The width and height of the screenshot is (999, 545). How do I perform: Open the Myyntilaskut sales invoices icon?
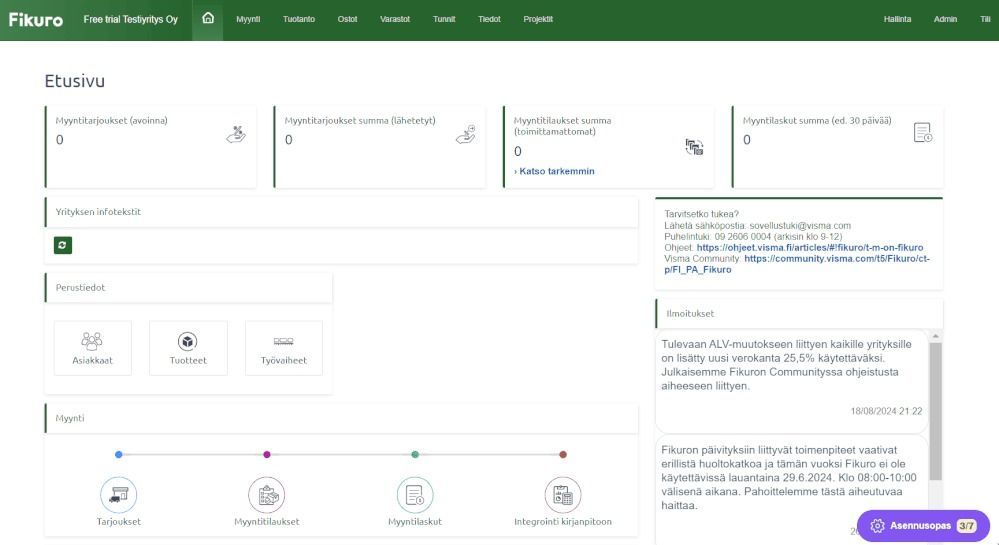coord(415,495)
